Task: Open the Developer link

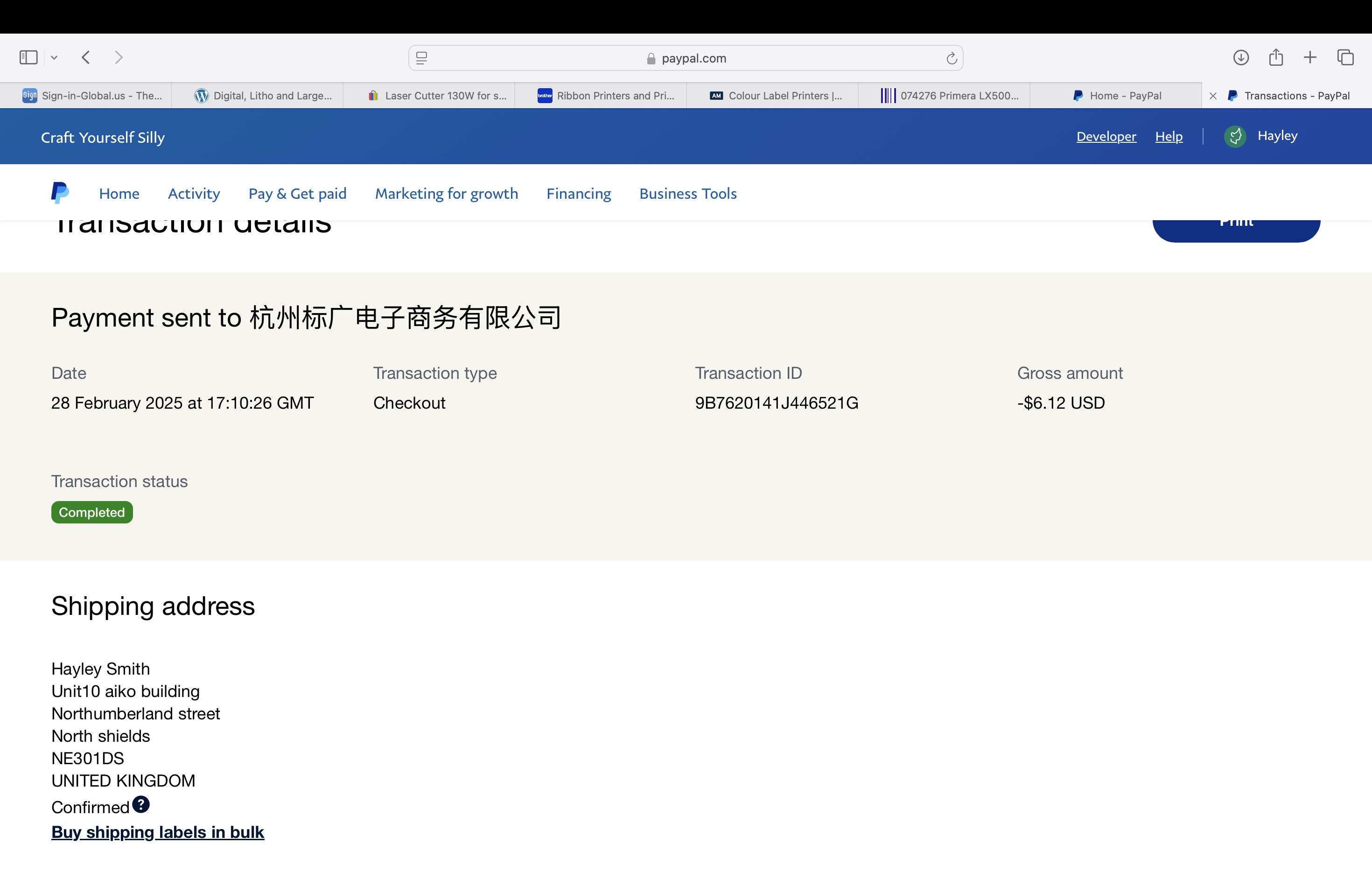Action: click(x=1106, y=137)
